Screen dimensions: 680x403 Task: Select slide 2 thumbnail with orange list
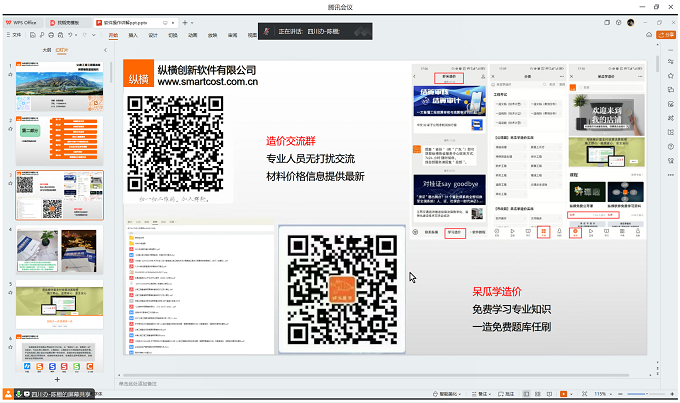[x=60, y=141]
